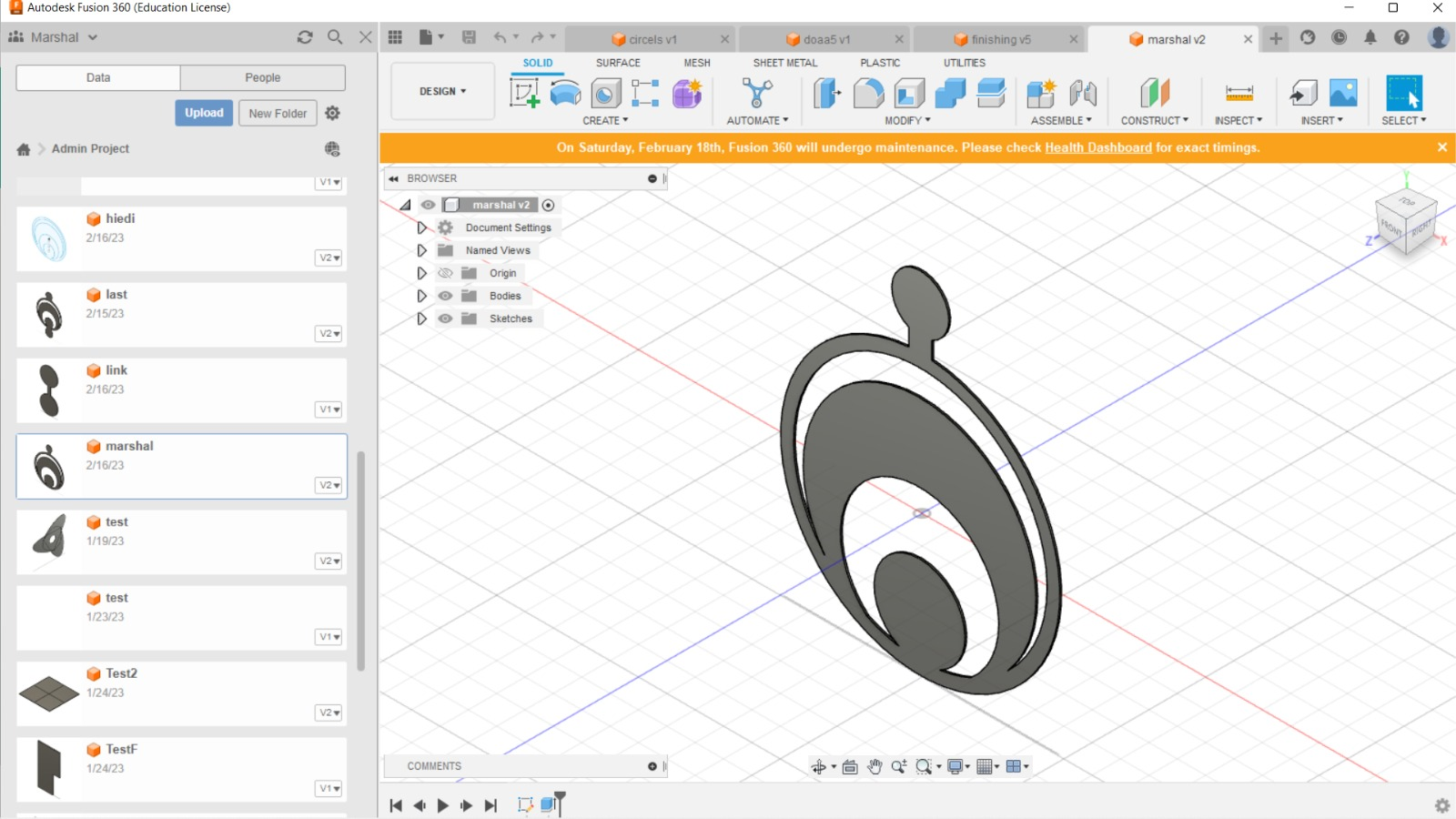Image resolution: width=1456 pixels, height=819 pixels.
Task: Click the ViewCube navigation cube
Action: click(x=1405, y=221)
